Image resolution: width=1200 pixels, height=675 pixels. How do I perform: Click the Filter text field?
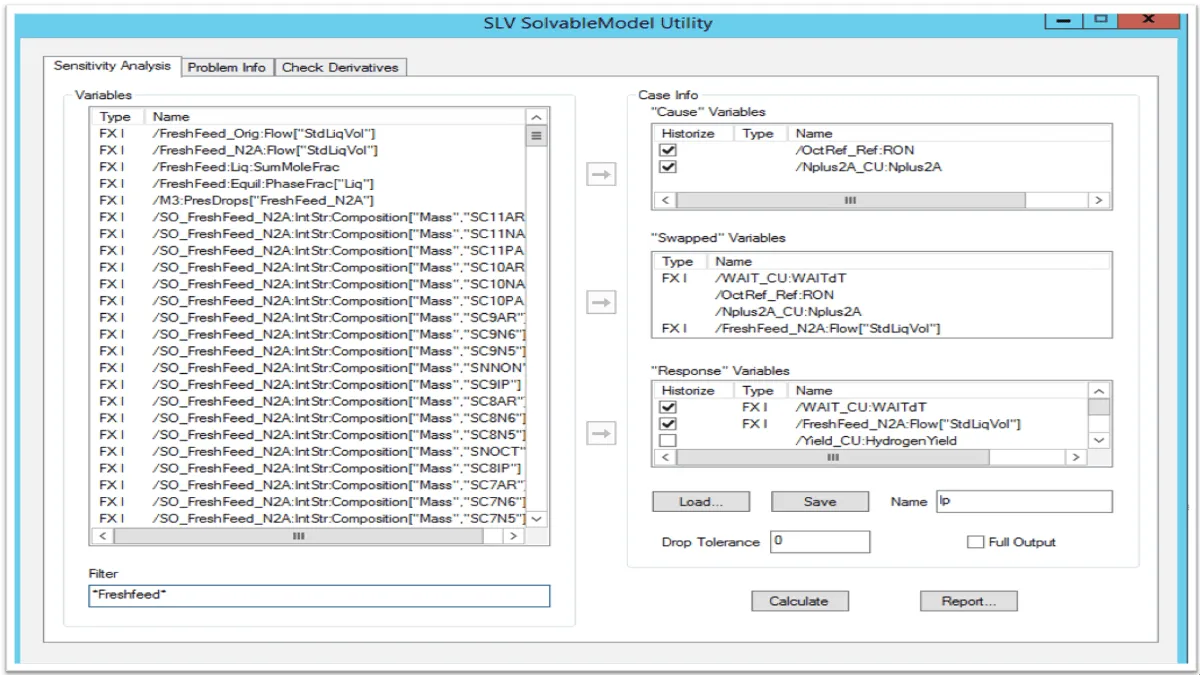click(319, 596)
